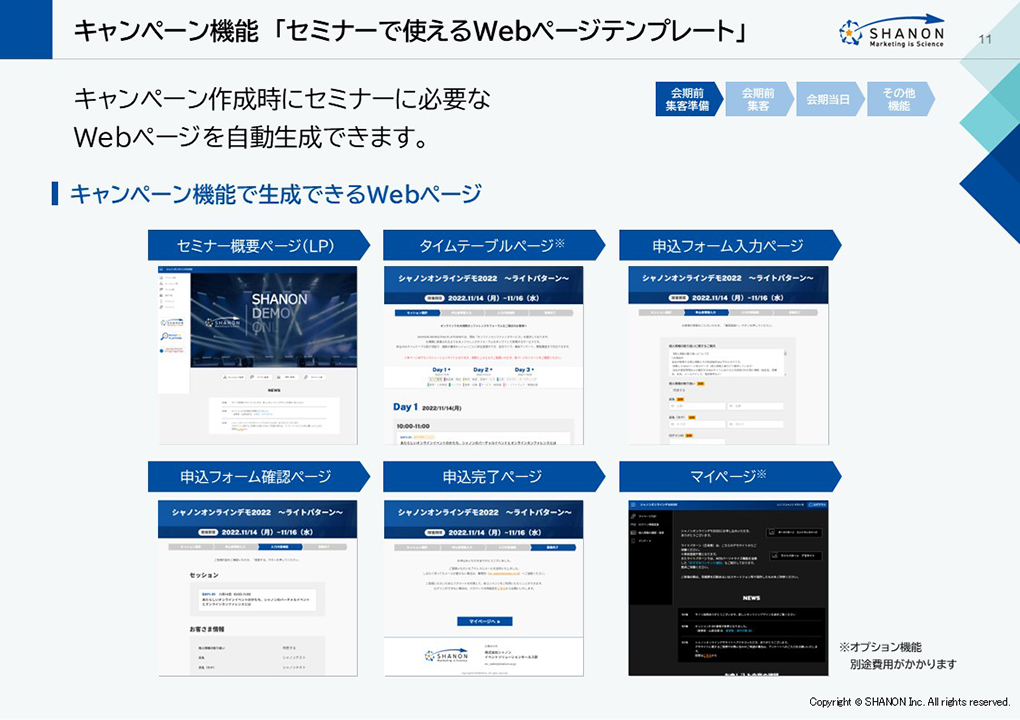1020x720 pixels.
Task: View the application complete page screenshot
Action: (x=483, y=588)
